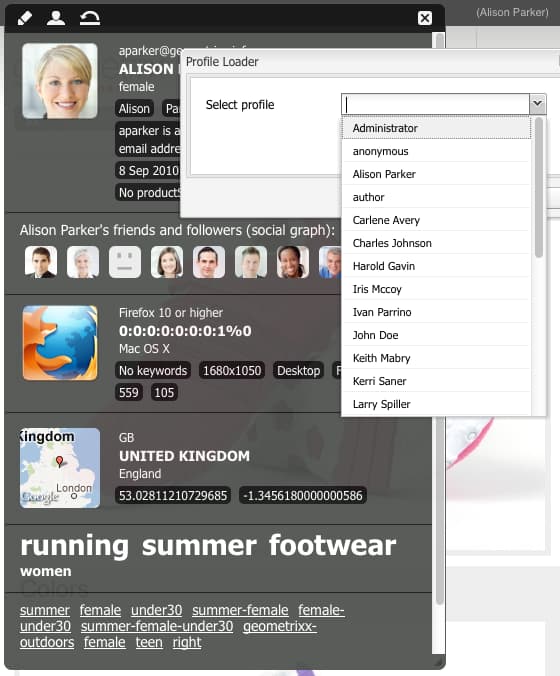Click the profile list scrollbar
The width and height of the screenshot is (560, 676).
click(538, 188)
